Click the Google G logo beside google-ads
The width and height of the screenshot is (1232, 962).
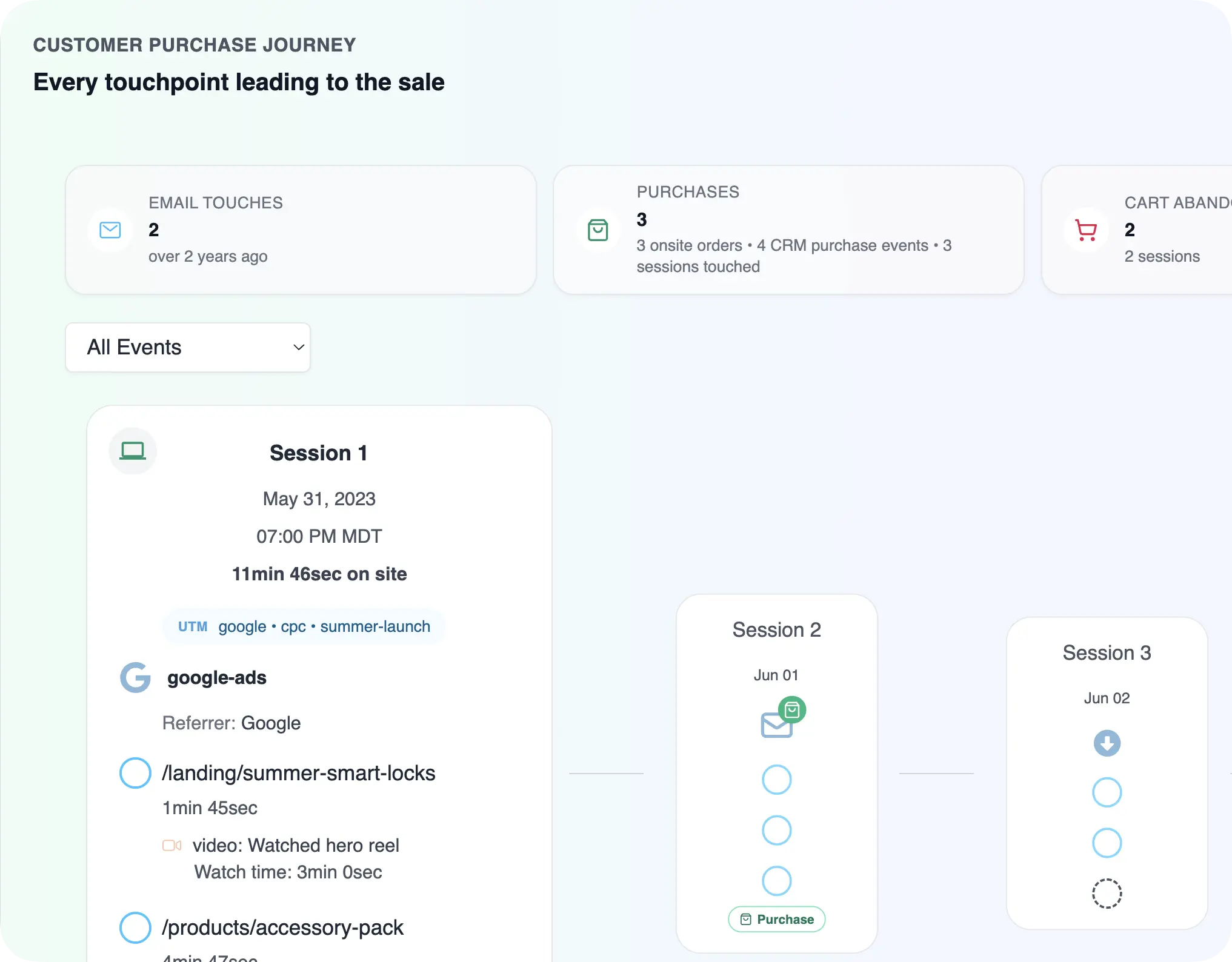click(x=136, y=677)
